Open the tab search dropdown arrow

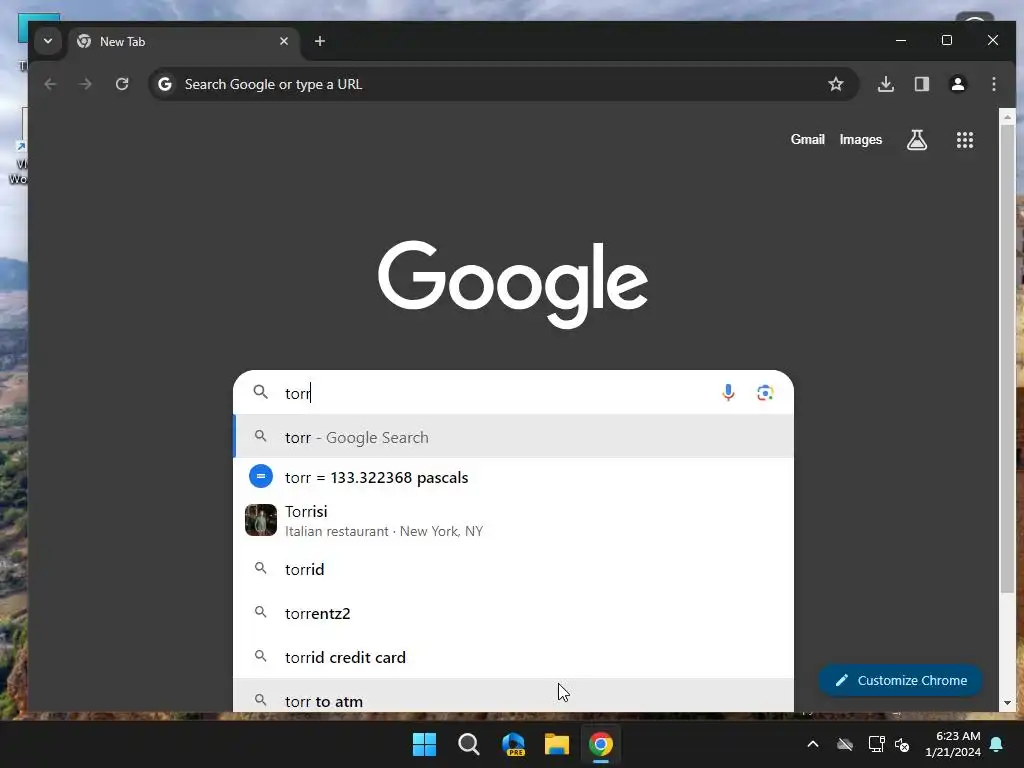coord(48,41)
